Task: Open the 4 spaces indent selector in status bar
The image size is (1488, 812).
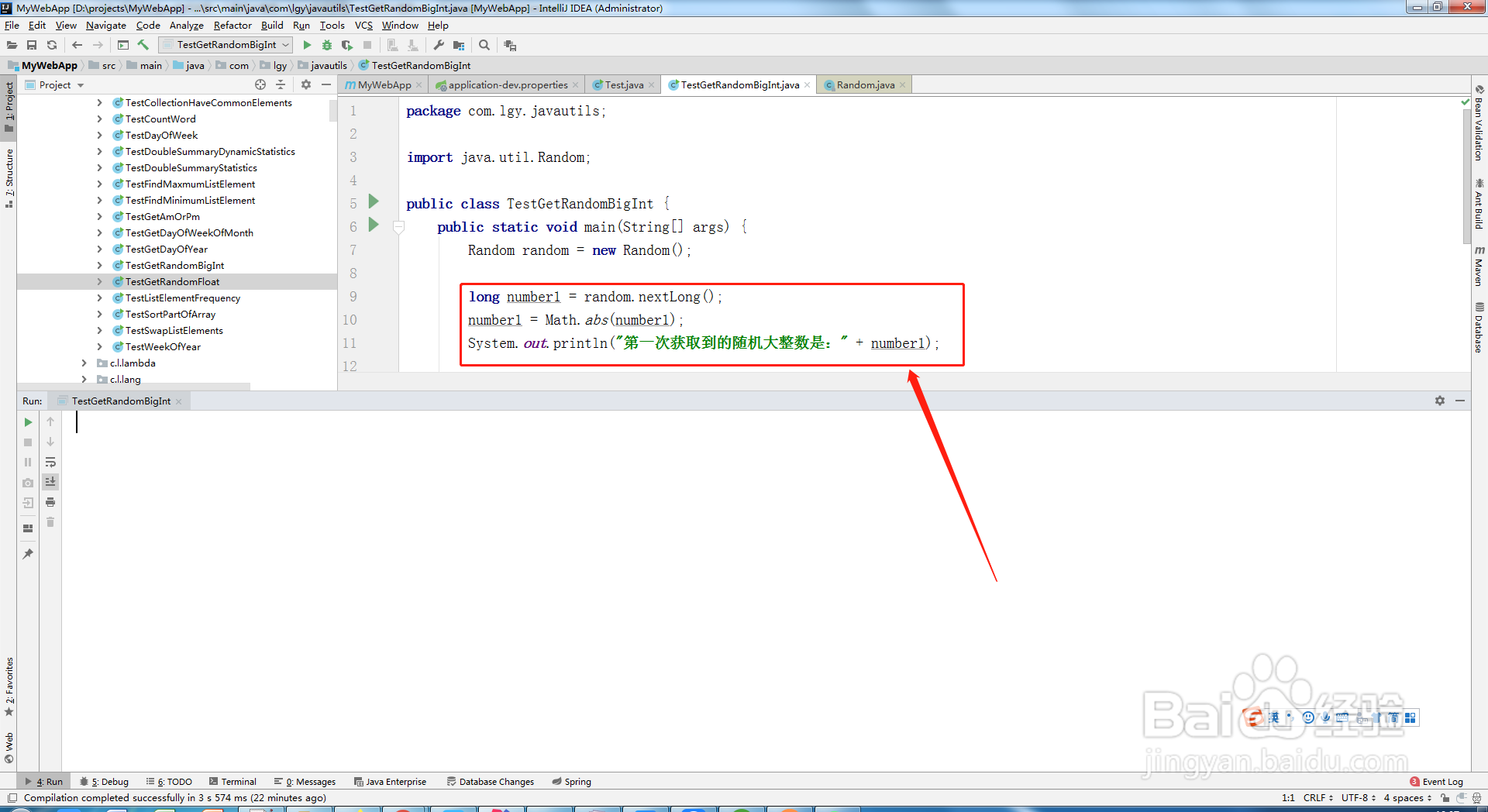Action: [1407, 797]
